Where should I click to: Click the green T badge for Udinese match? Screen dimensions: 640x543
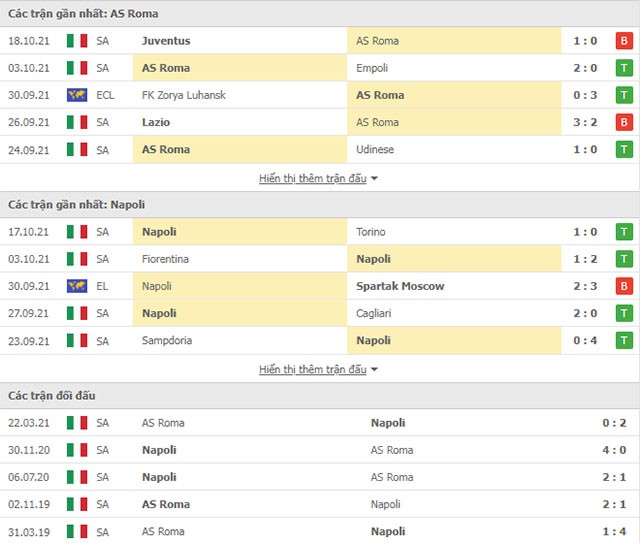pos(624,149)
